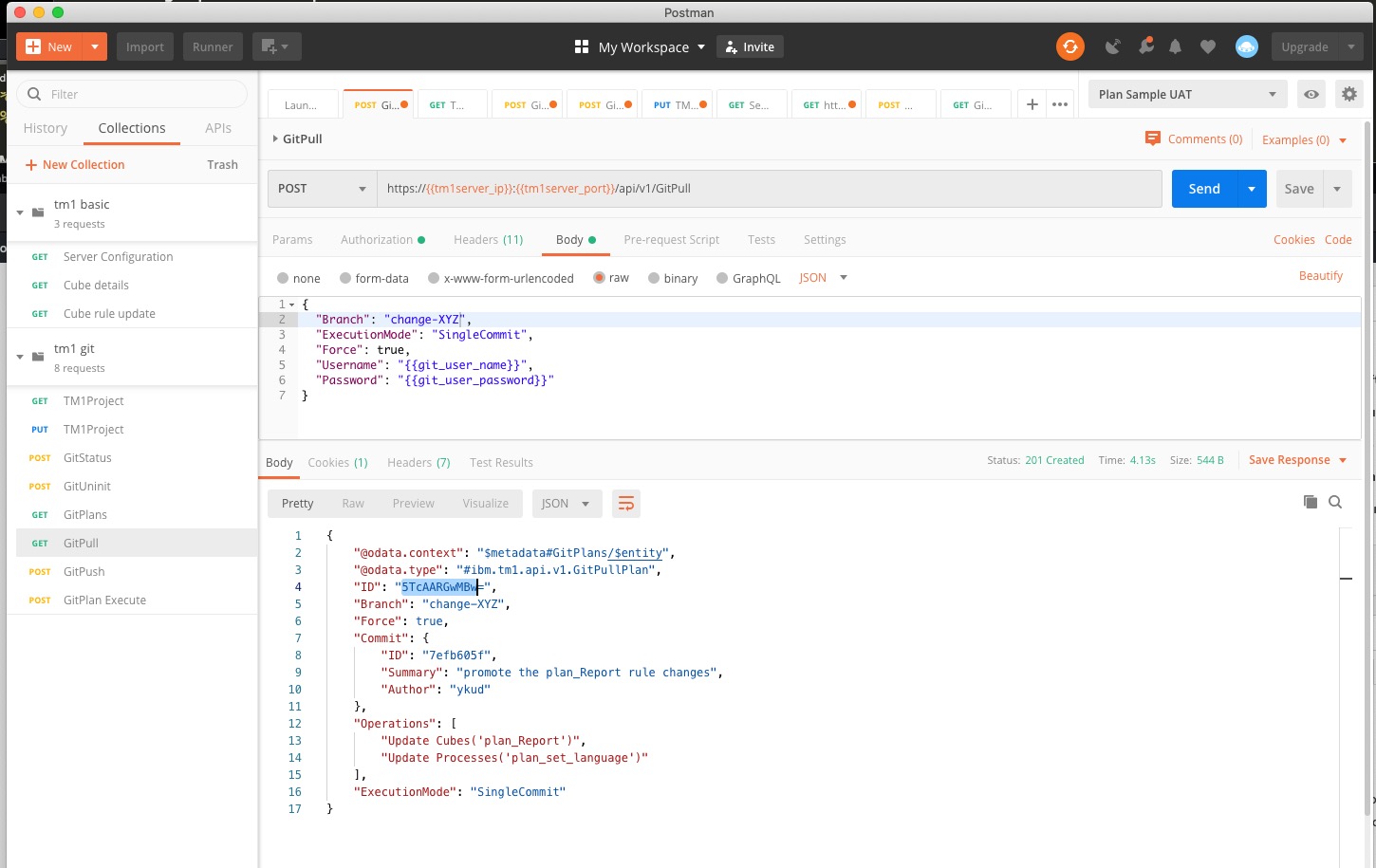This screenshot has height=868, width=1376.
Task: Click Beautify link
Action: point(1321,276)
